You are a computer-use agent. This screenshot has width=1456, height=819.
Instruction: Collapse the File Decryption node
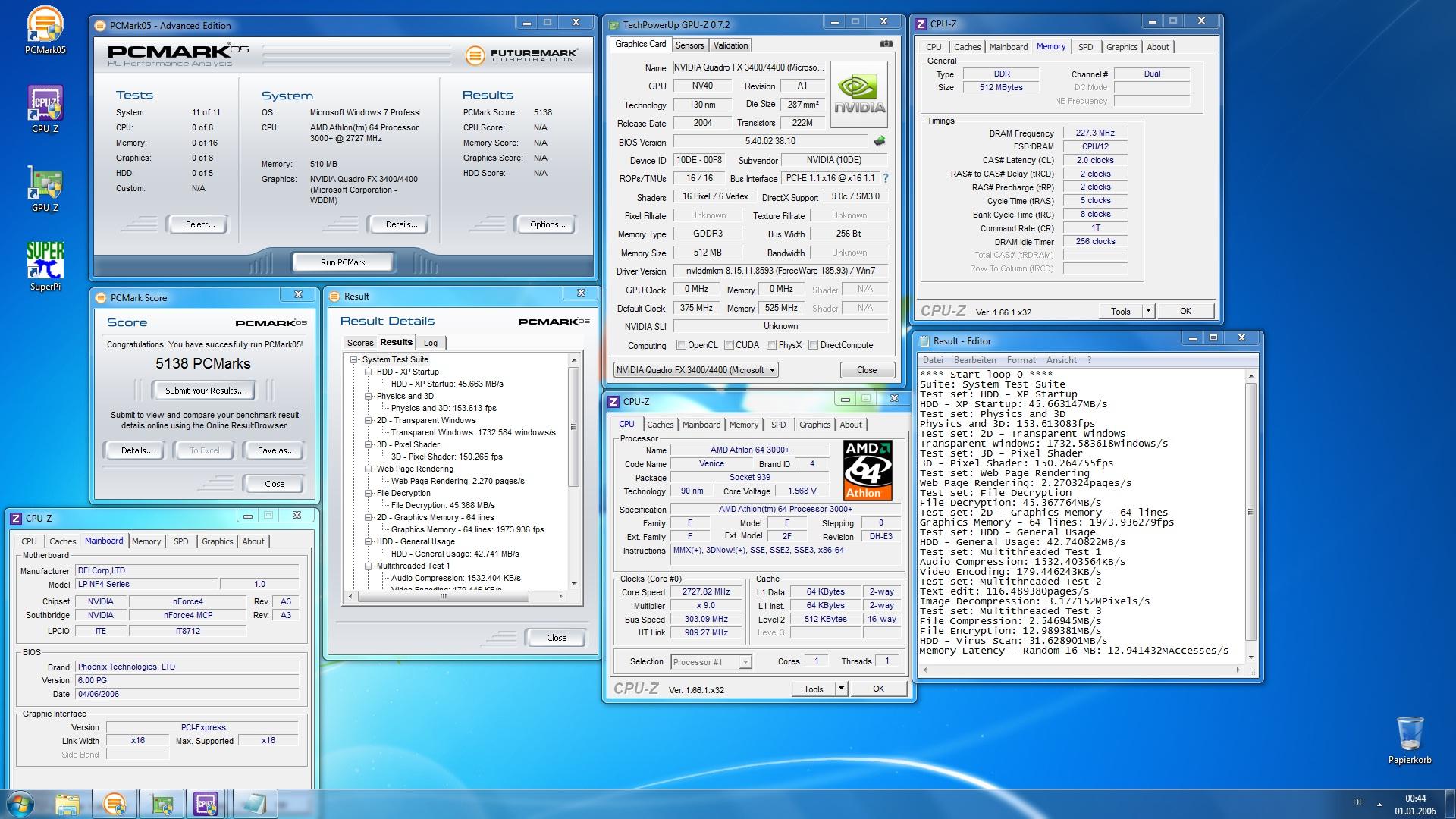click(369, 494)
